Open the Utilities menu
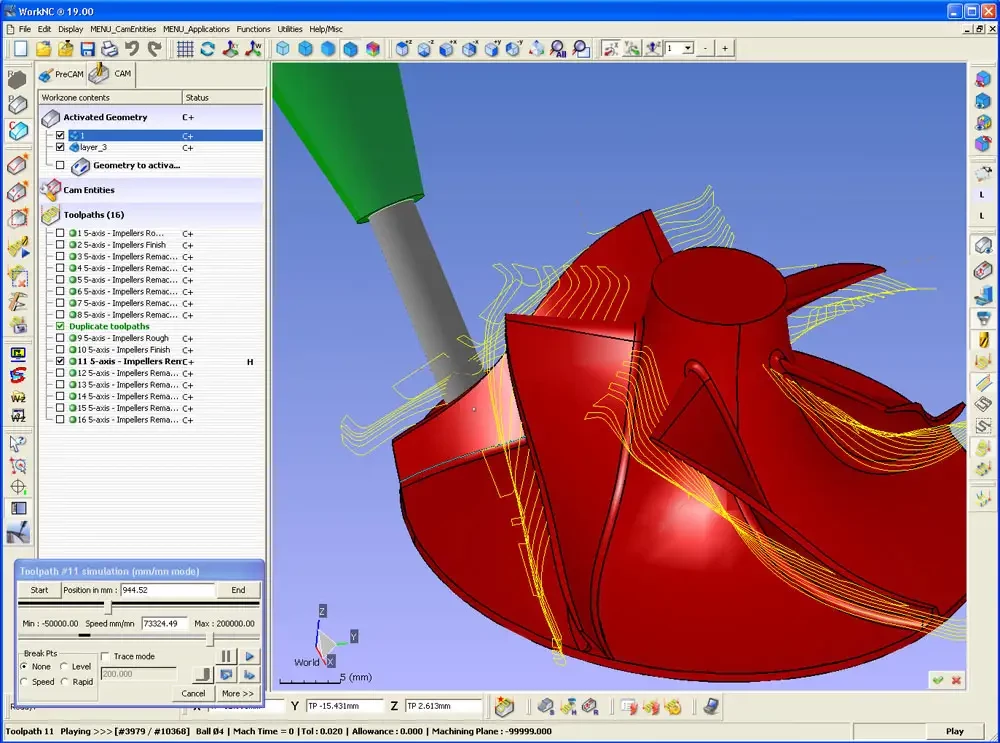The image size is (1000, 743). [x=290, y=29]
